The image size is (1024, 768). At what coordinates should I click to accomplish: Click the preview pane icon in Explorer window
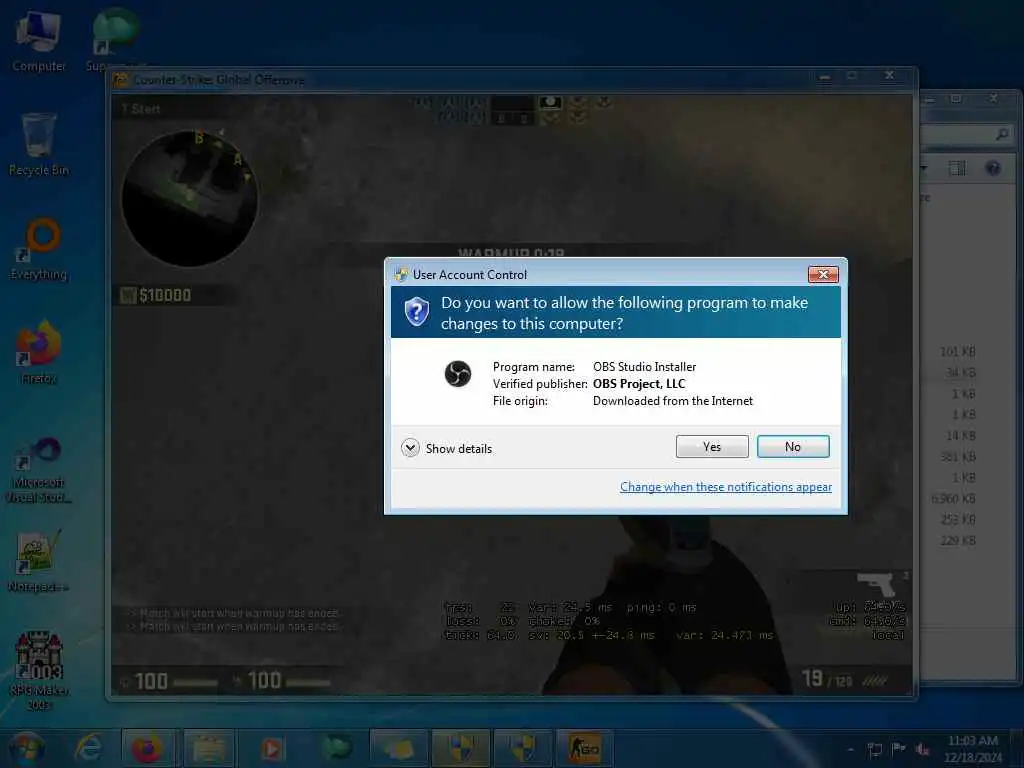957,168
